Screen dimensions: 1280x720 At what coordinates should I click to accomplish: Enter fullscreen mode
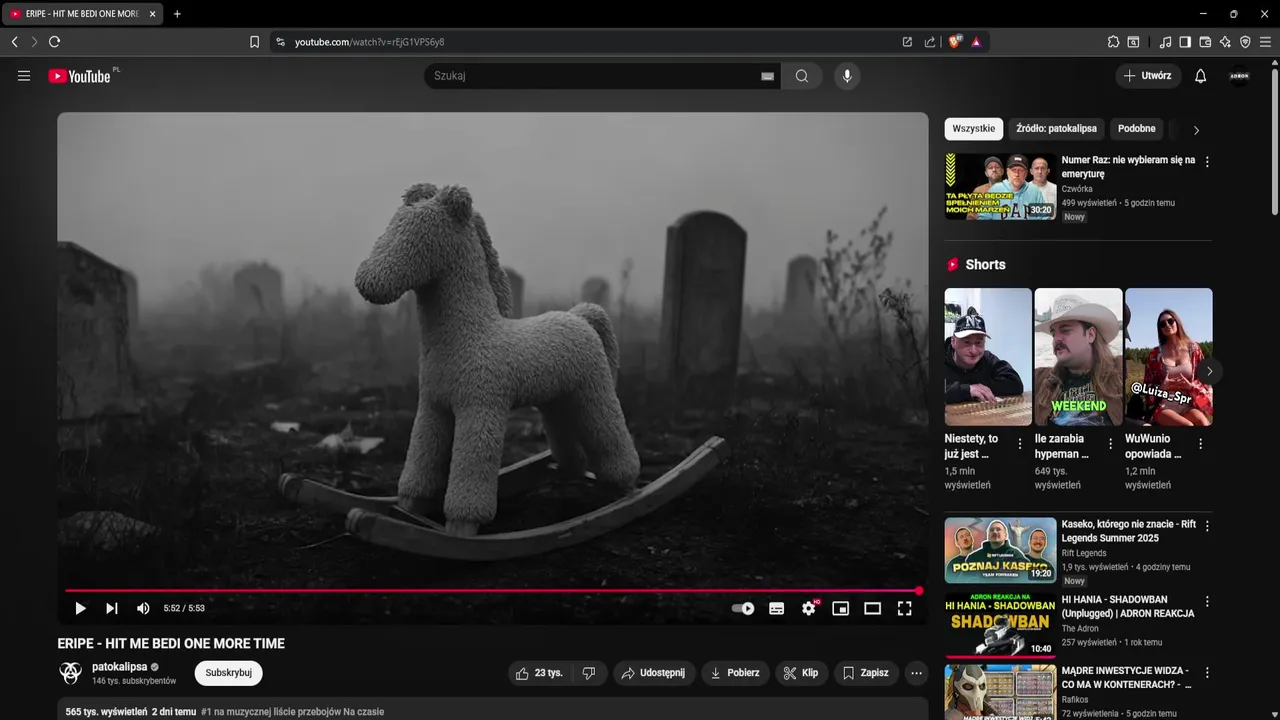(905, 608)
